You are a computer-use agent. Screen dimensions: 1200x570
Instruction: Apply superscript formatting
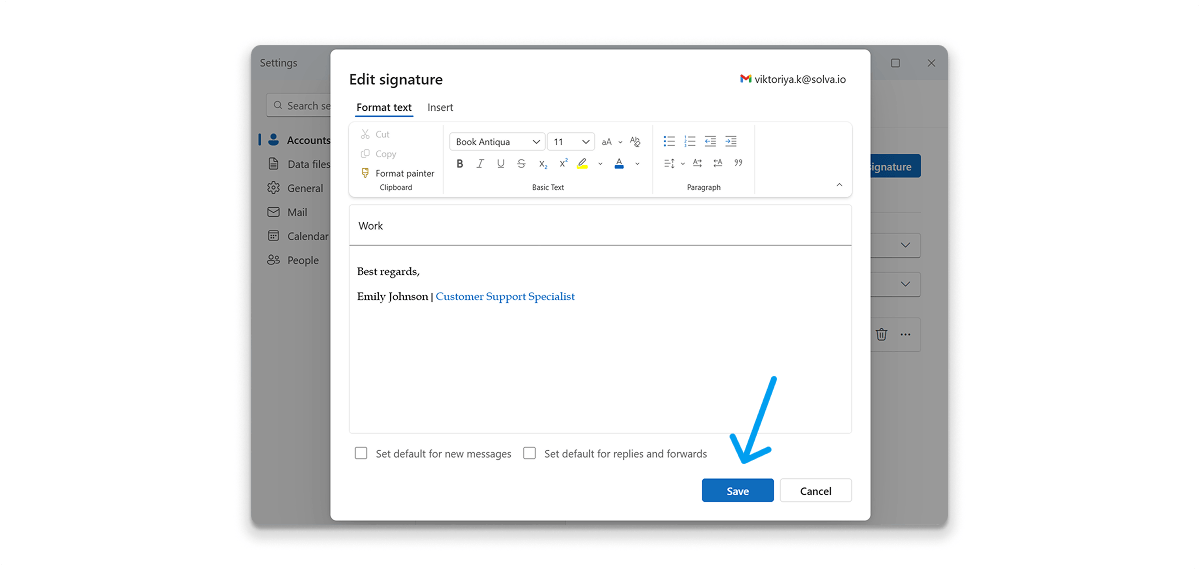coord(563,163)
